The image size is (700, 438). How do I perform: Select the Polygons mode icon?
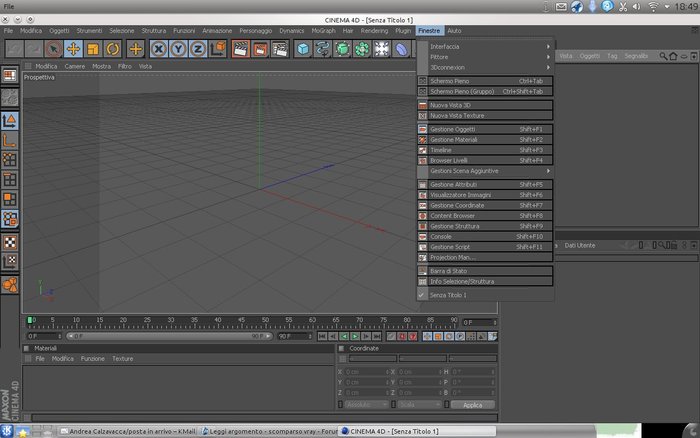[x=9, y=199]
